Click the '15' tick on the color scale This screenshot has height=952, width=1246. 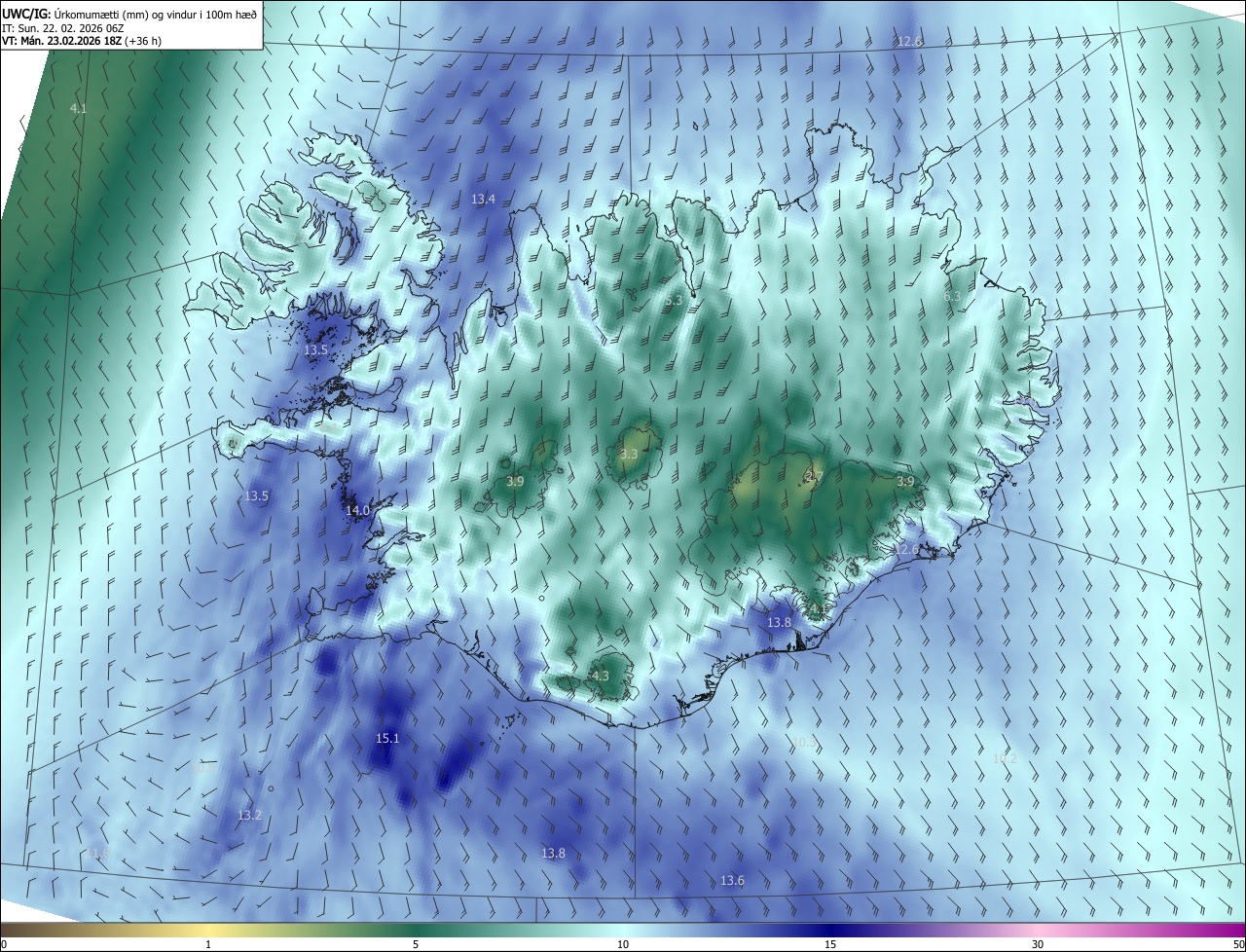point(830,944)
